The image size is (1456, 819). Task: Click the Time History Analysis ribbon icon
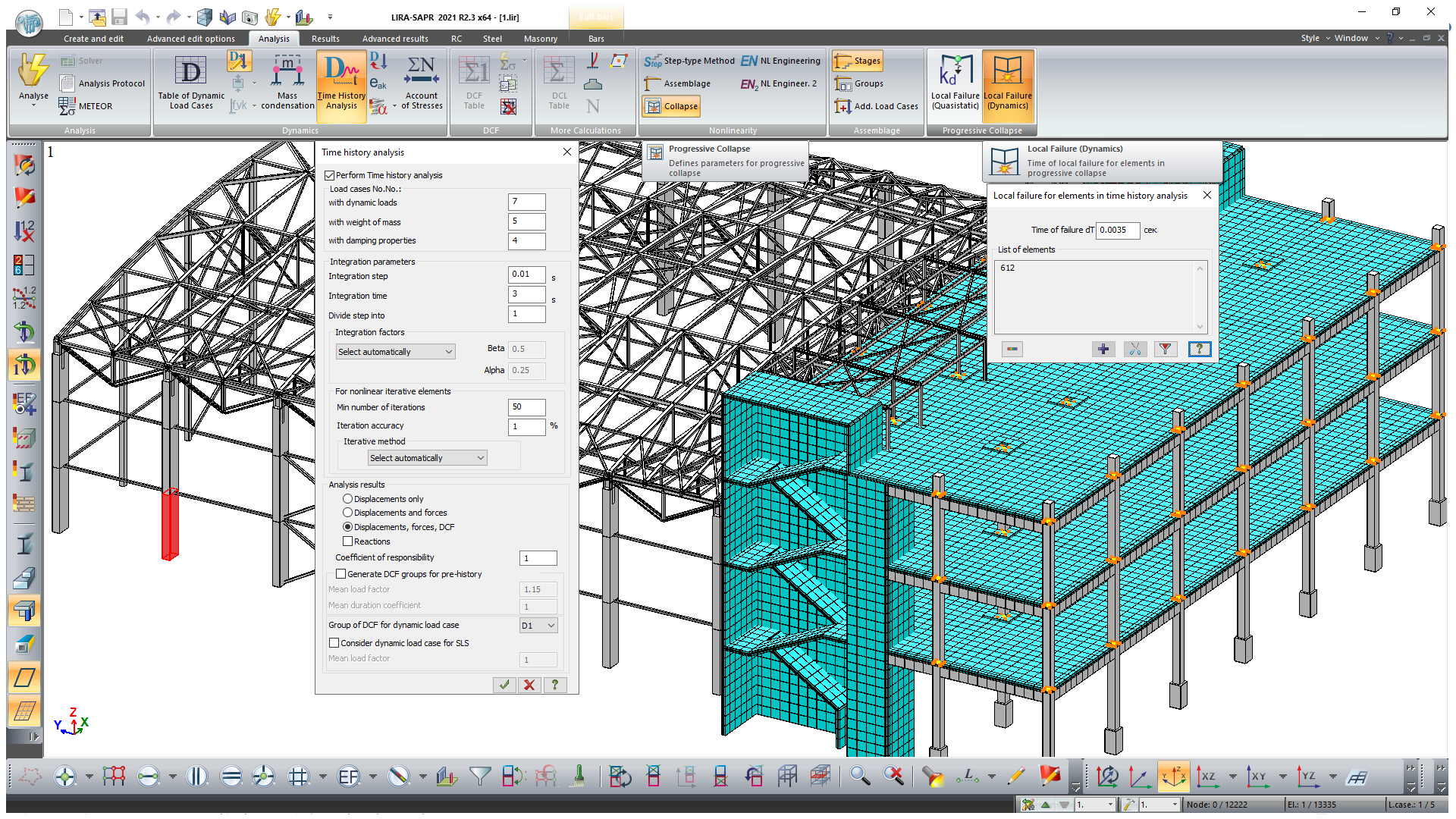pos(341,82)
